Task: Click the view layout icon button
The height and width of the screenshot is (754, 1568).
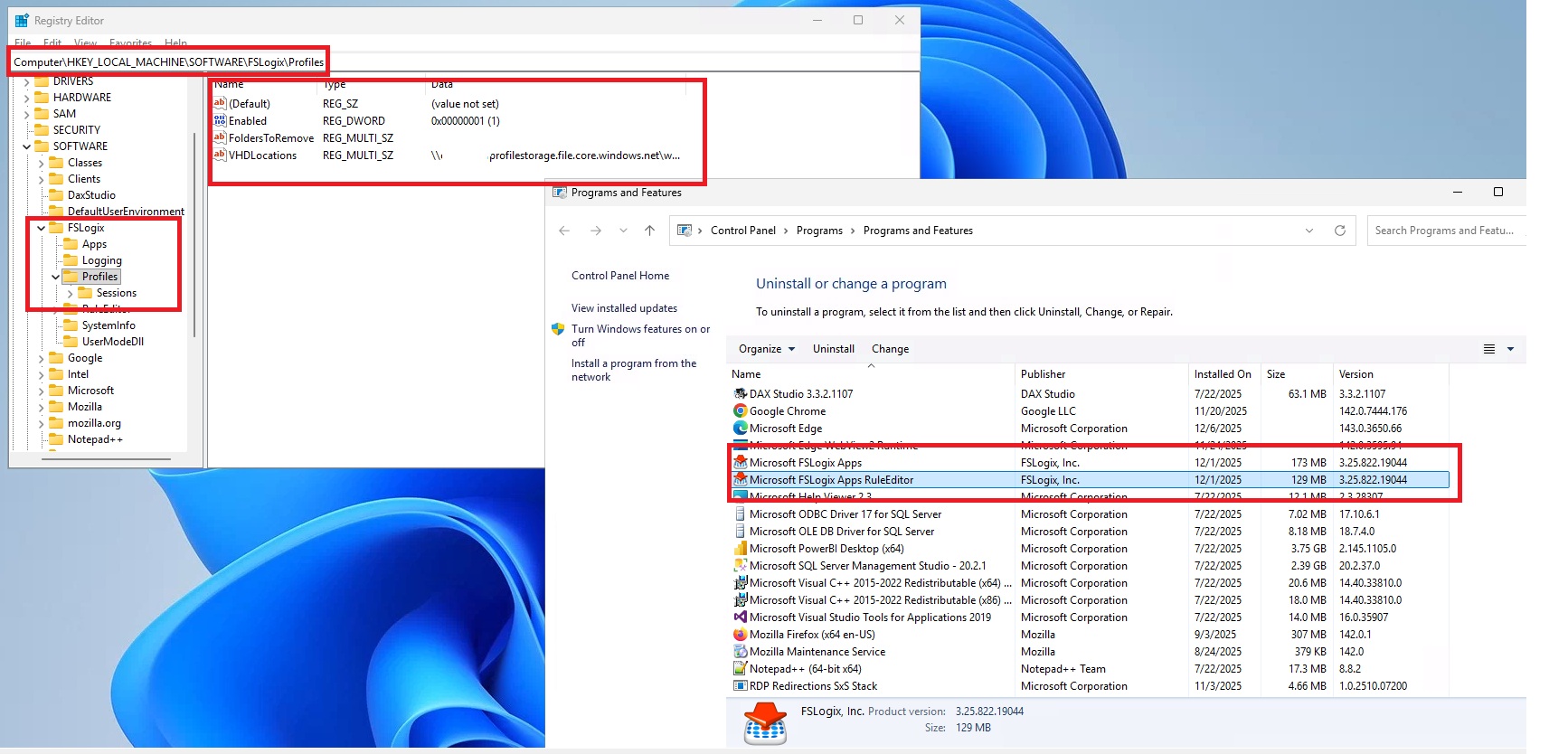Action: pyautogui.click(x=1489, y=349)
